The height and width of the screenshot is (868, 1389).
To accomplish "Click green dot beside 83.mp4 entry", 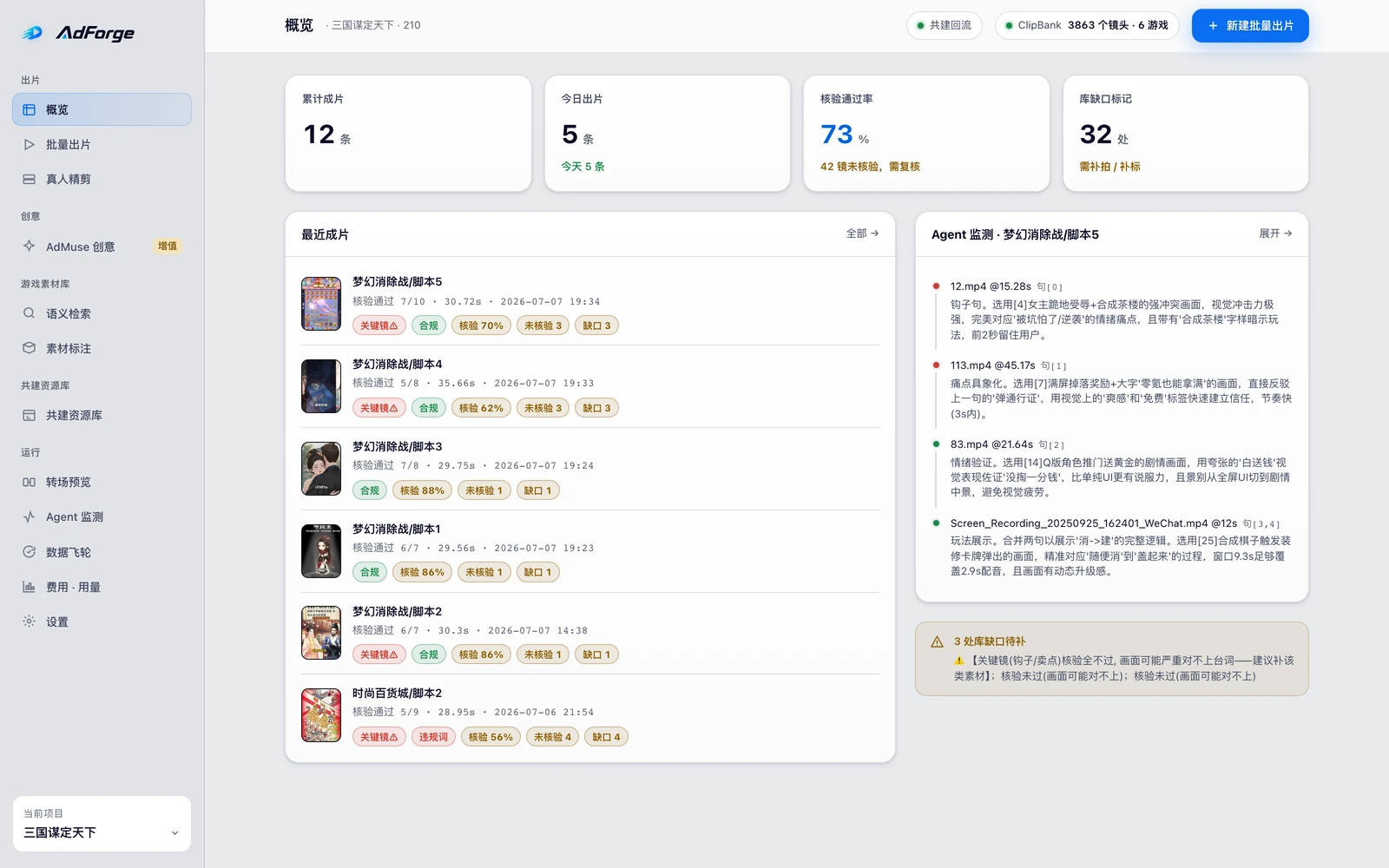I will (936, 444).
